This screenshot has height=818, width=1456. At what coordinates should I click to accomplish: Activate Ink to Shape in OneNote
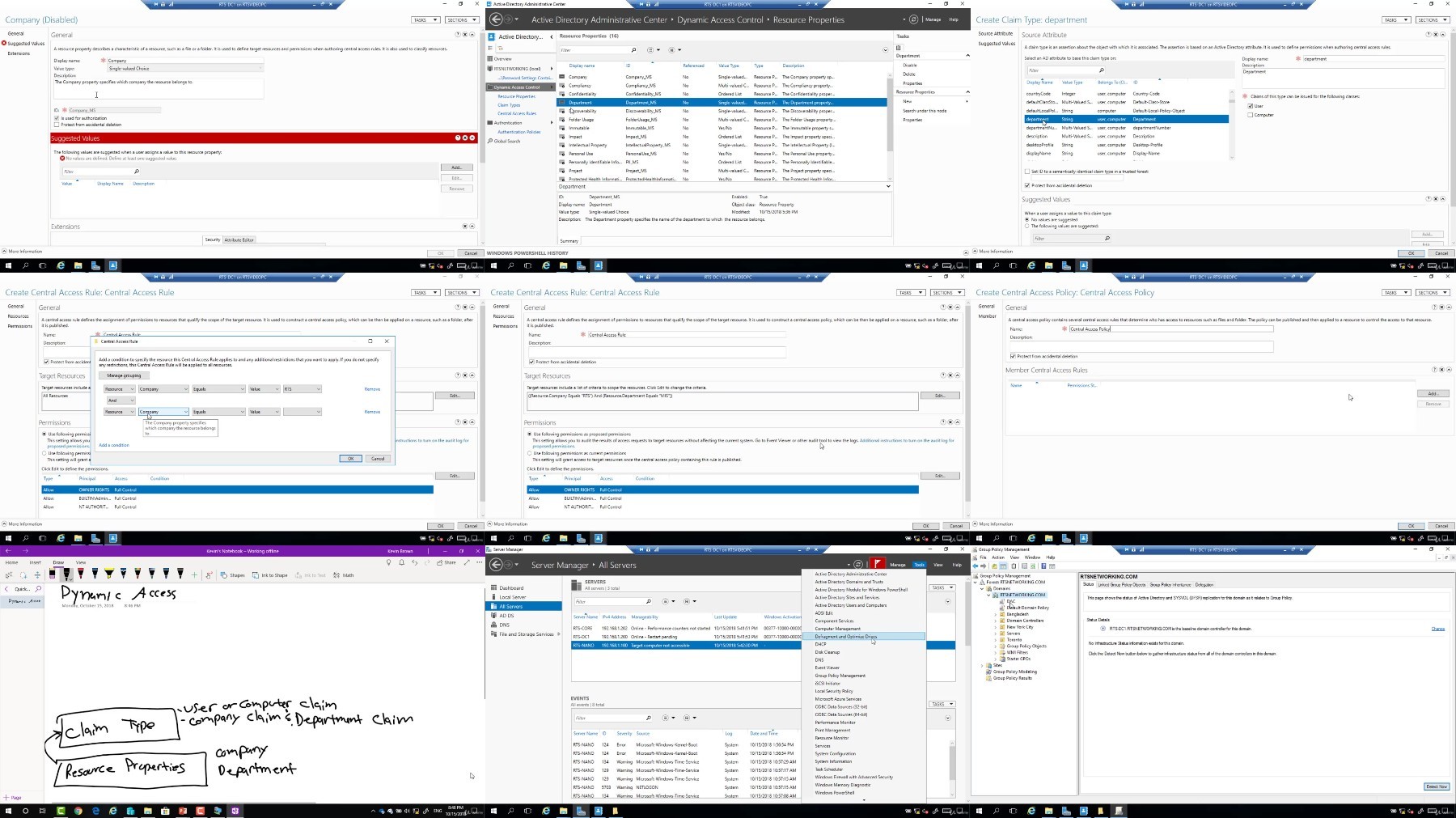269,575
